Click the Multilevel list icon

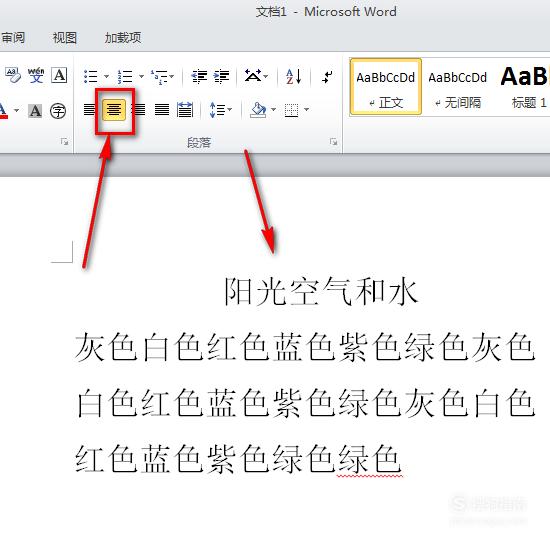(159, 76)
